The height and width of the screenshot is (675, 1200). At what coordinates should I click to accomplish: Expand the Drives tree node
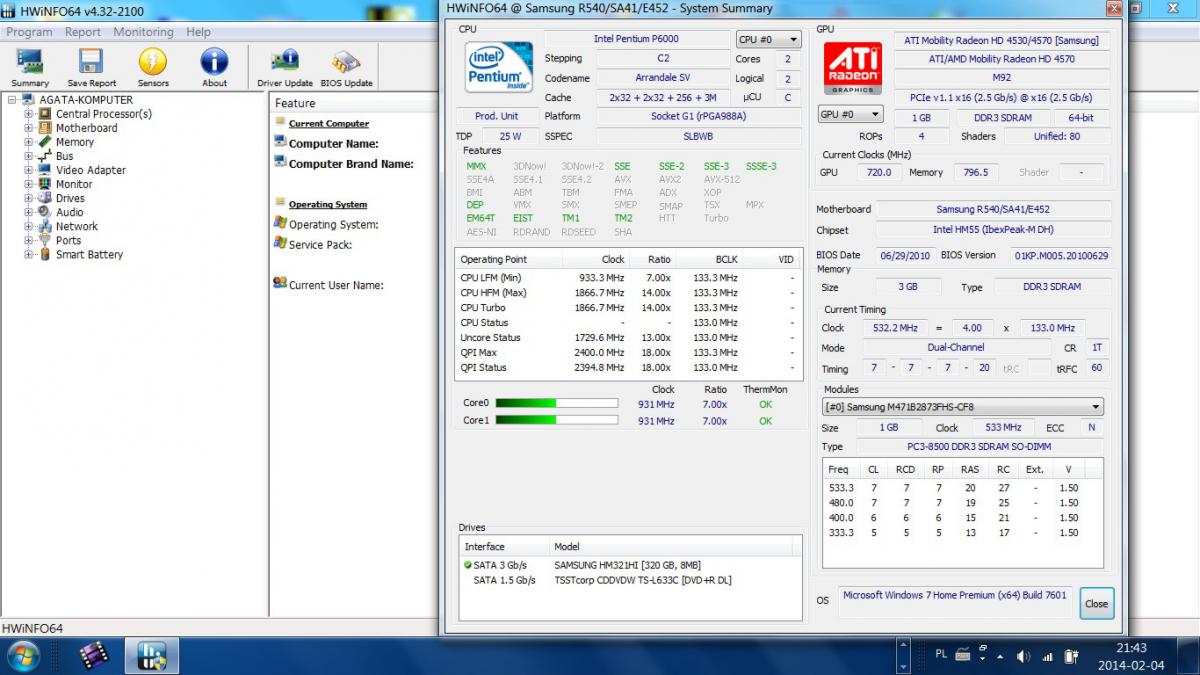tap(29, 198)
